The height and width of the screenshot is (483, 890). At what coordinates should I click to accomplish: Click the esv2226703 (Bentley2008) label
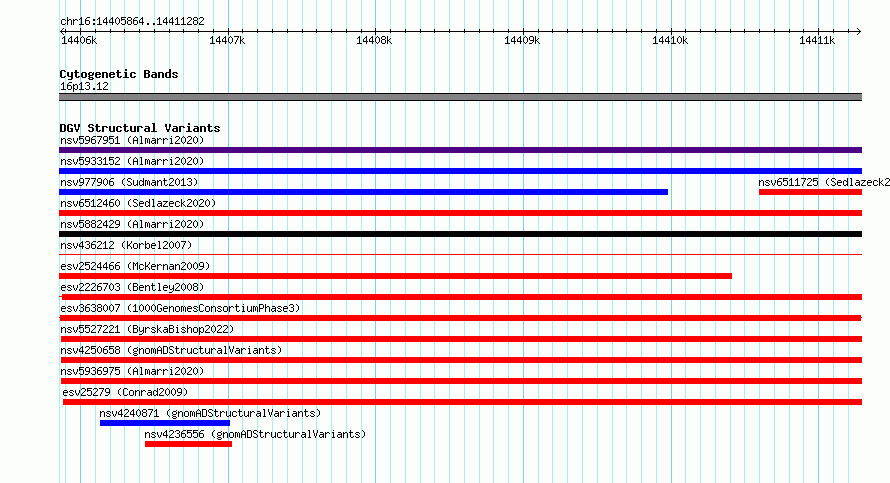click(132, 287)
